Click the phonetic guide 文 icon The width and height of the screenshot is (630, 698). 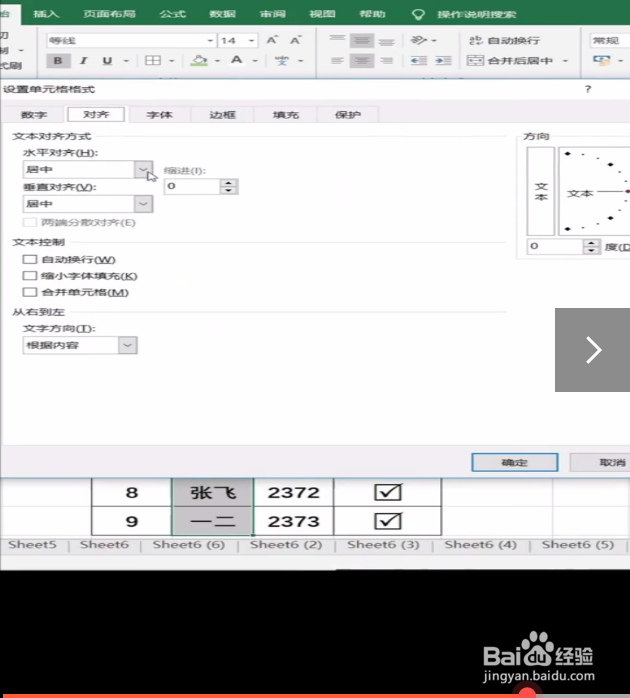pyautogui.click(x=281, y=61)
